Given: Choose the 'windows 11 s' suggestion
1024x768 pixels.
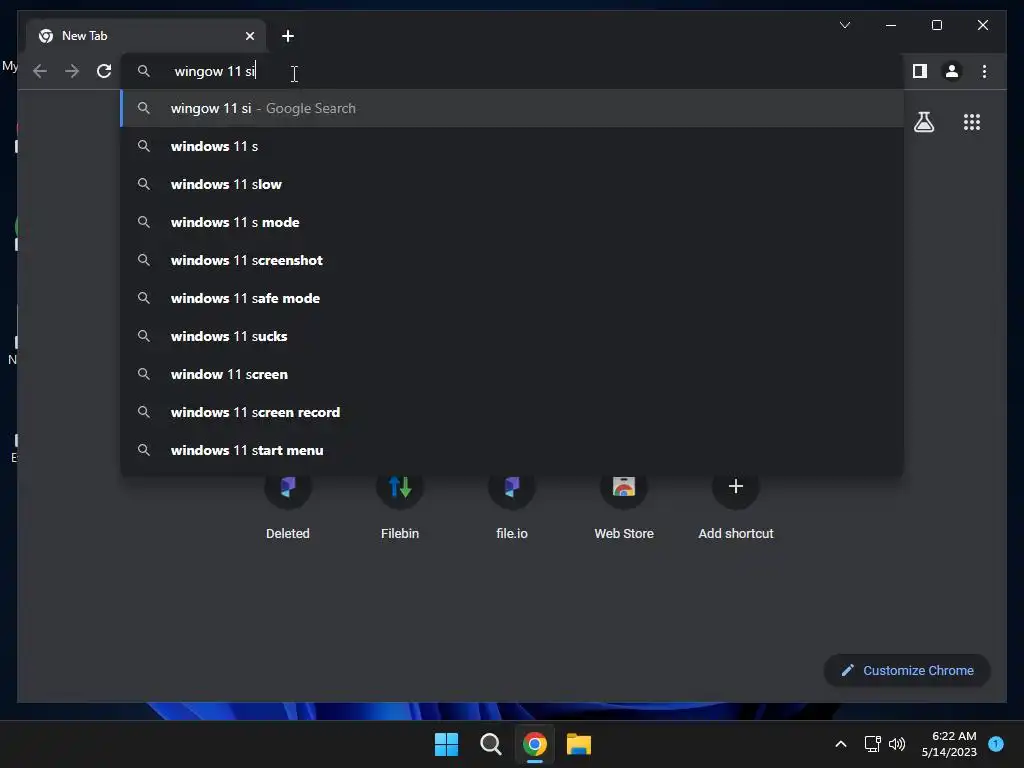Looking at the screenshot, I should [512, 146].
